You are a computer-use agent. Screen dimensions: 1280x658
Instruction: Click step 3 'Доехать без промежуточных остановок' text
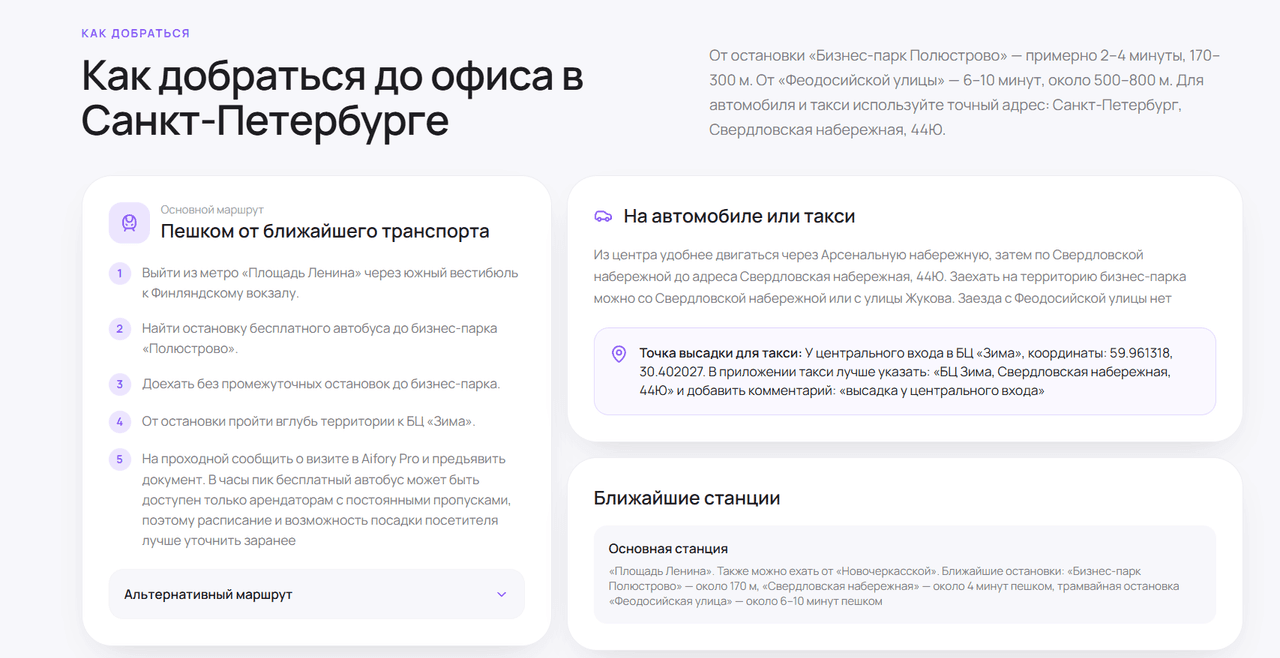321,384
